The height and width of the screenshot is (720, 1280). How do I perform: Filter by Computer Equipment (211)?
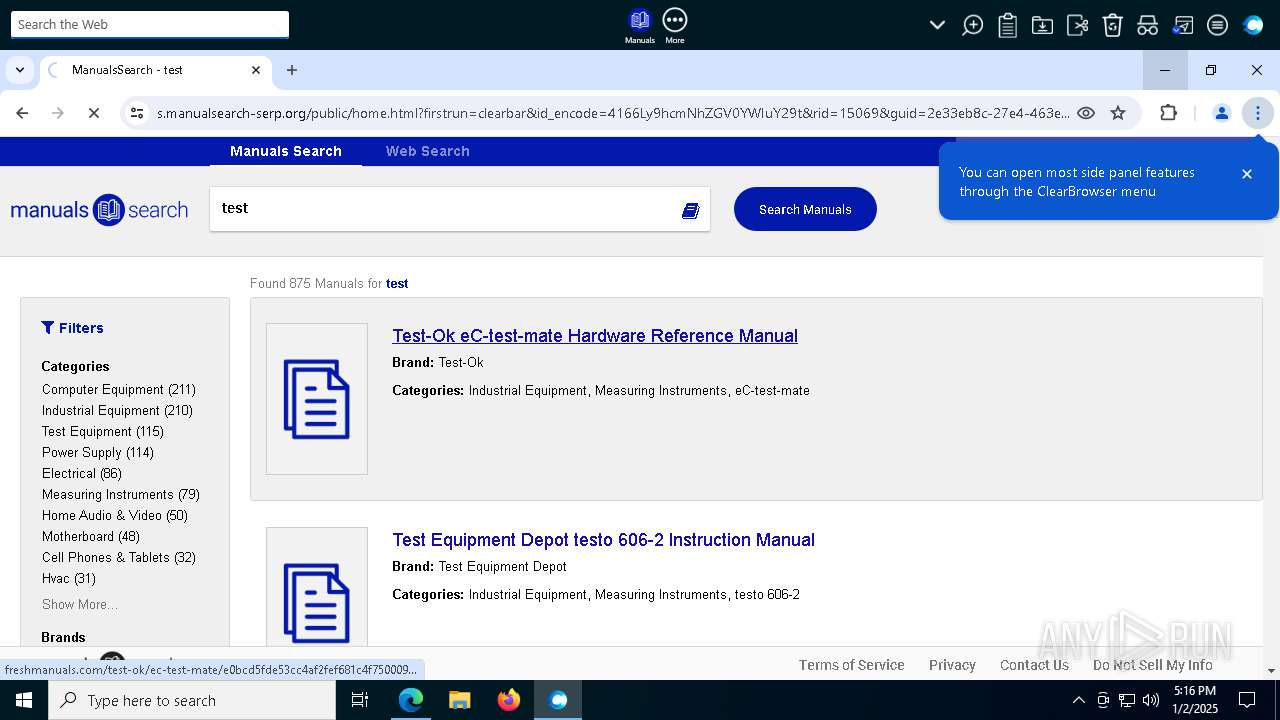click(119, 389)
